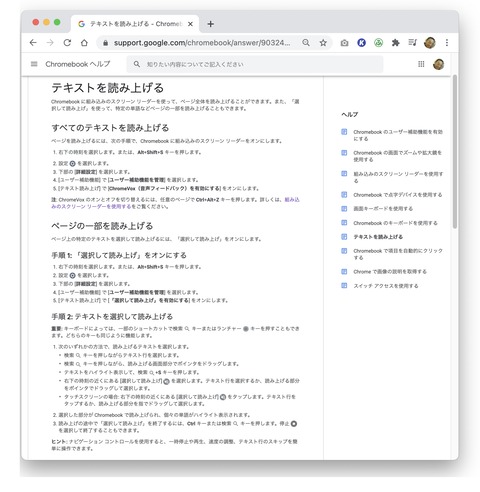Click the Chromebook ヘルプ header title
Screen dimensions: 480x492
coord(78,64)
